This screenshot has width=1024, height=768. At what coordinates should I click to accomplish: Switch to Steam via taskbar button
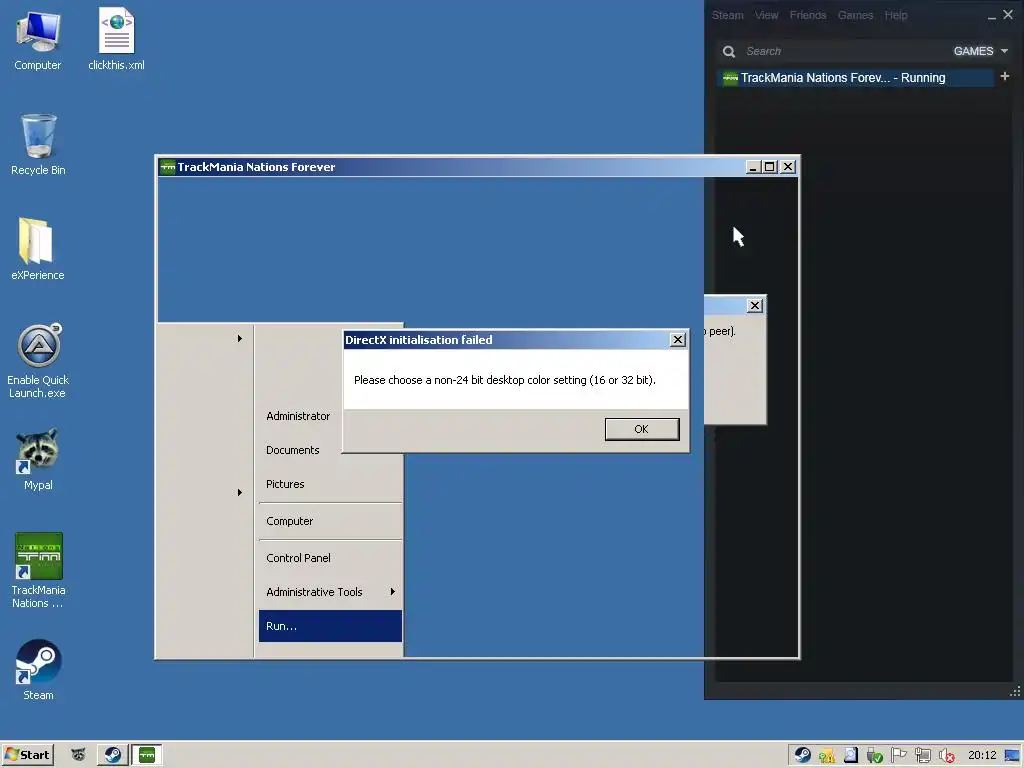[x=112, y=755]
